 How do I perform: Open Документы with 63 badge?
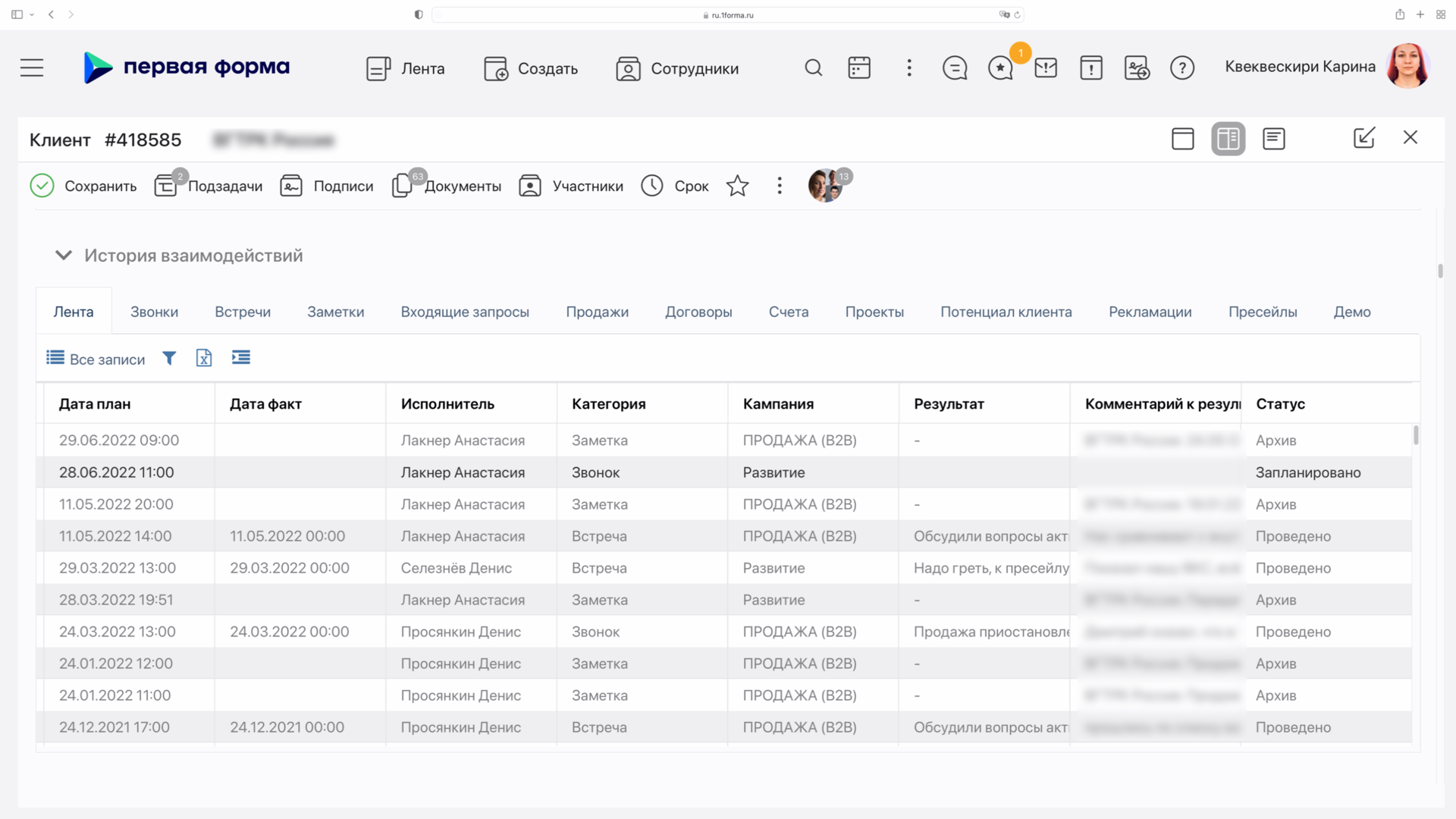pyautogui.click(x=447, y=186)
